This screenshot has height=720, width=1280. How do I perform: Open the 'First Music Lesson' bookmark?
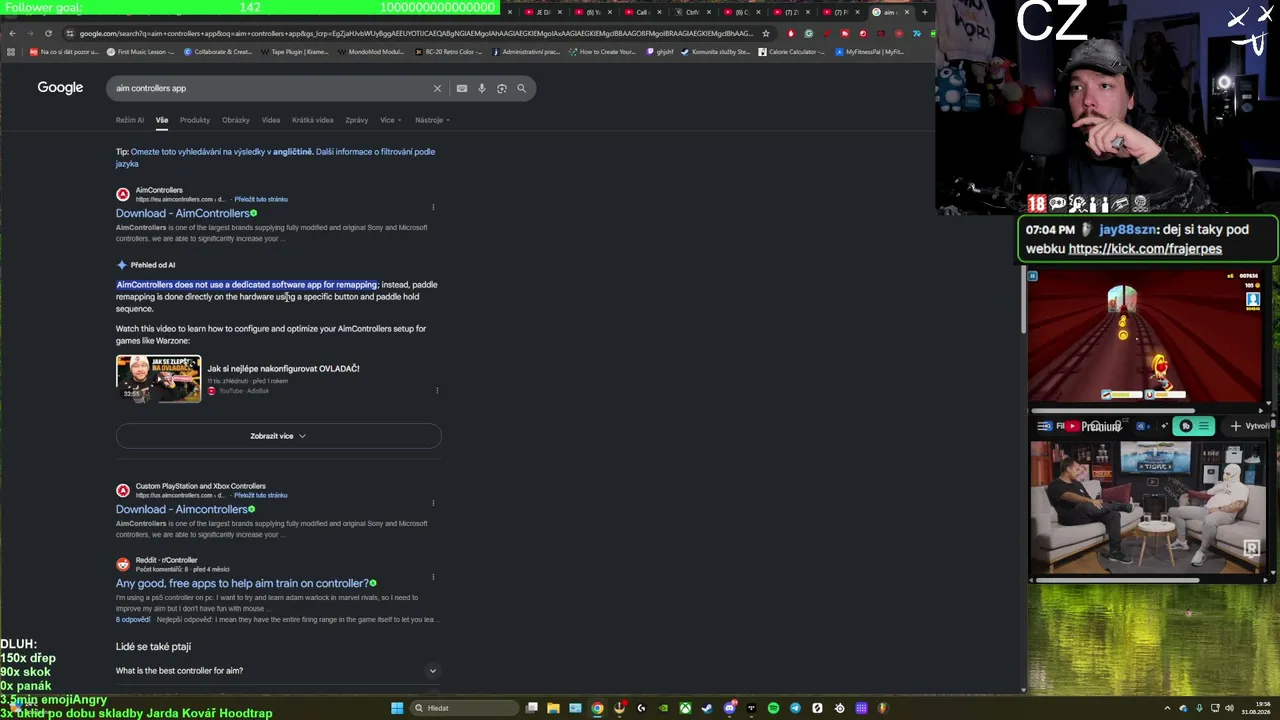point(141,52)
